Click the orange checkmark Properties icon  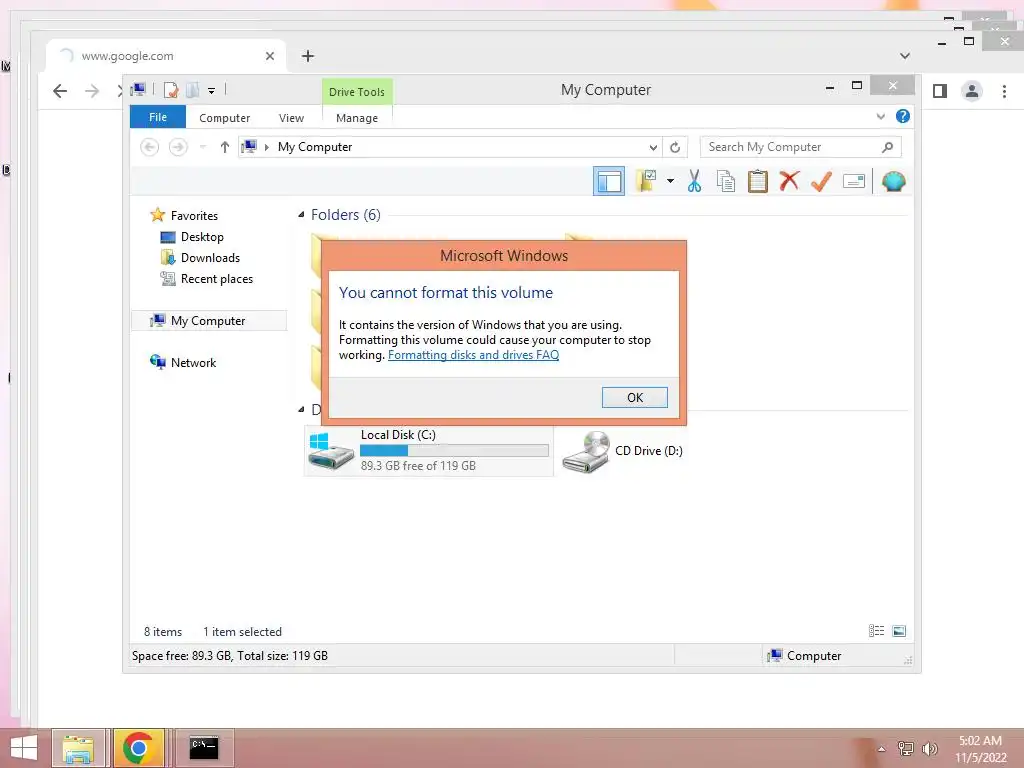point(821,181)
